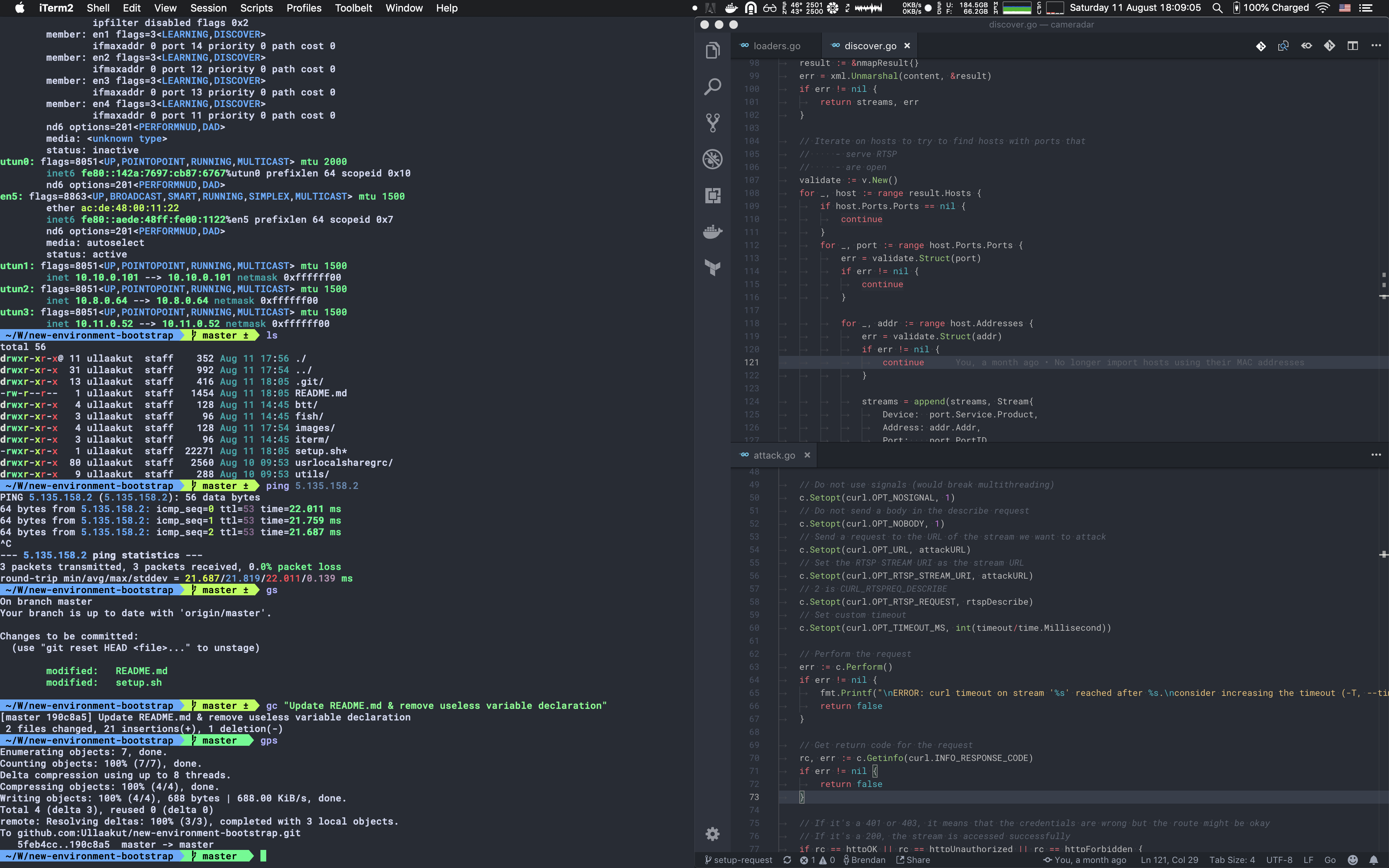Click the feedback smiley in the status bar
Image resolution: width=1389 pixels, height=868 pixels.
pos(1353,860)
